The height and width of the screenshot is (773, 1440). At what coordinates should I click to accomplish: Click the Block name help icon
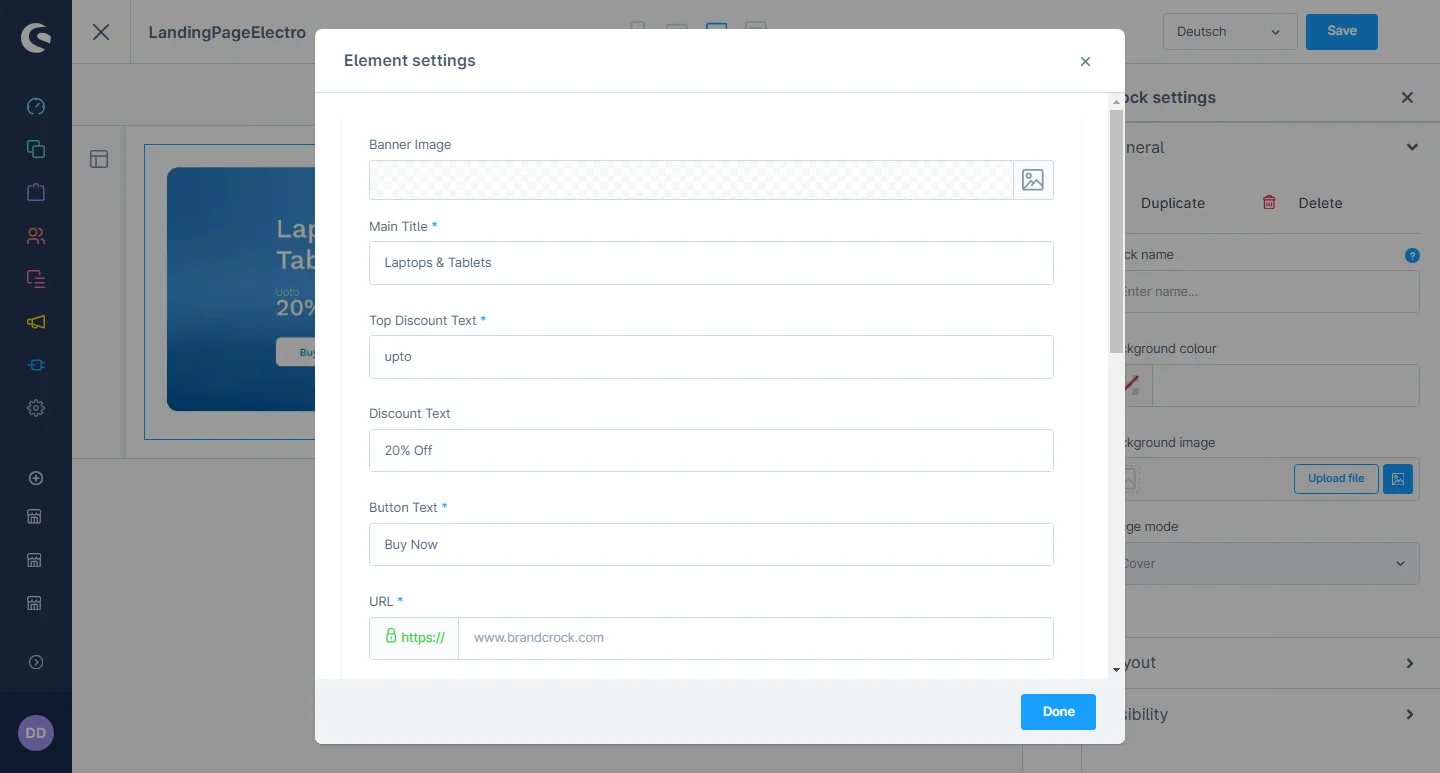click(1412, 255)
